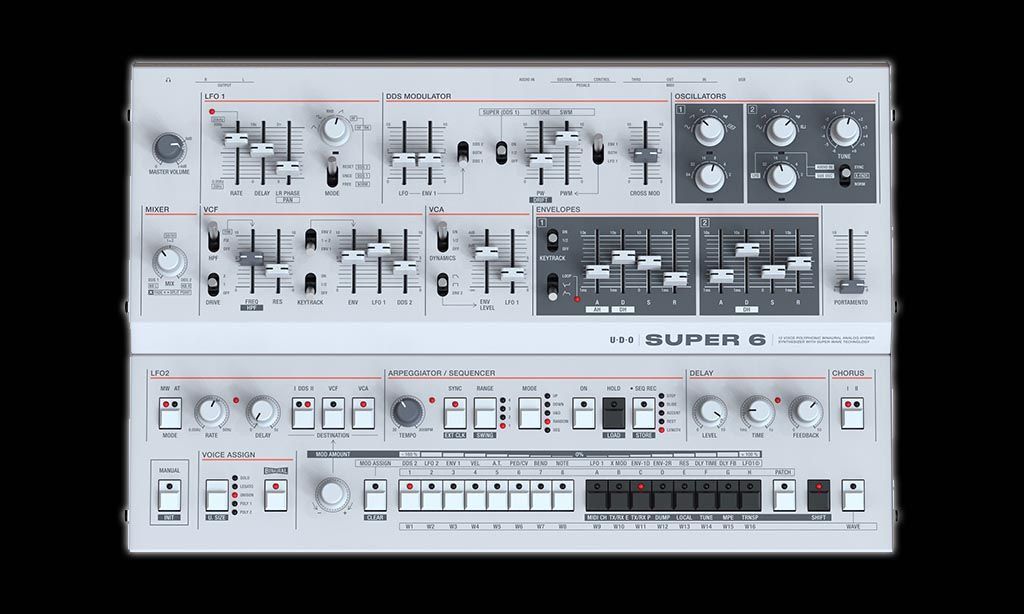Click the Envelope 2 Release slider
Screen dimensions: 1024x614
coord(798,263)
